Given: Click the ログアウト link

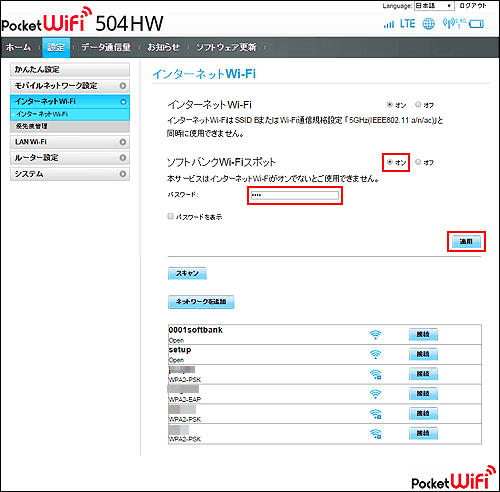Looking at the screenshot, I should click(x=472, y=6).
